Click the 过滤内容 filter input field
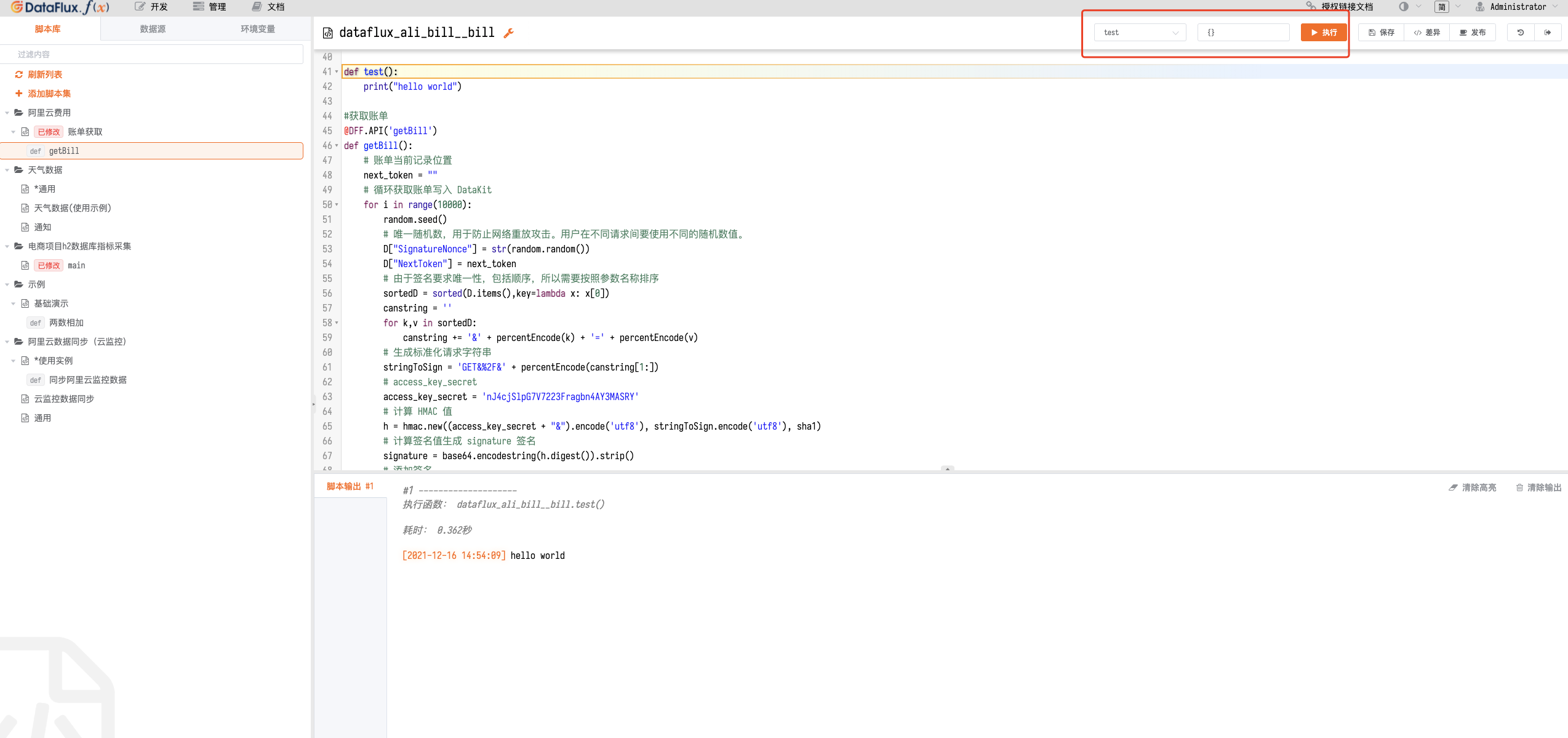 153,54
